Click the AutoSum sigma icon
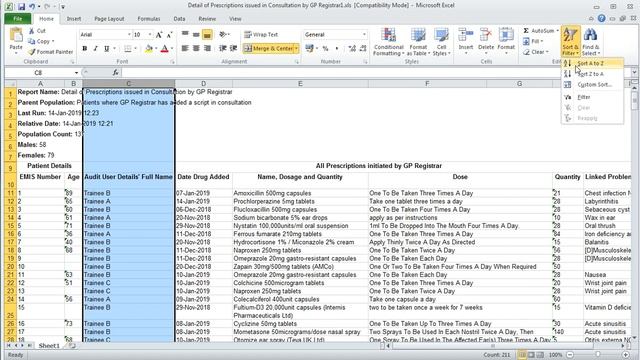This screenshot has height=360, width=640. pos(526,31)
